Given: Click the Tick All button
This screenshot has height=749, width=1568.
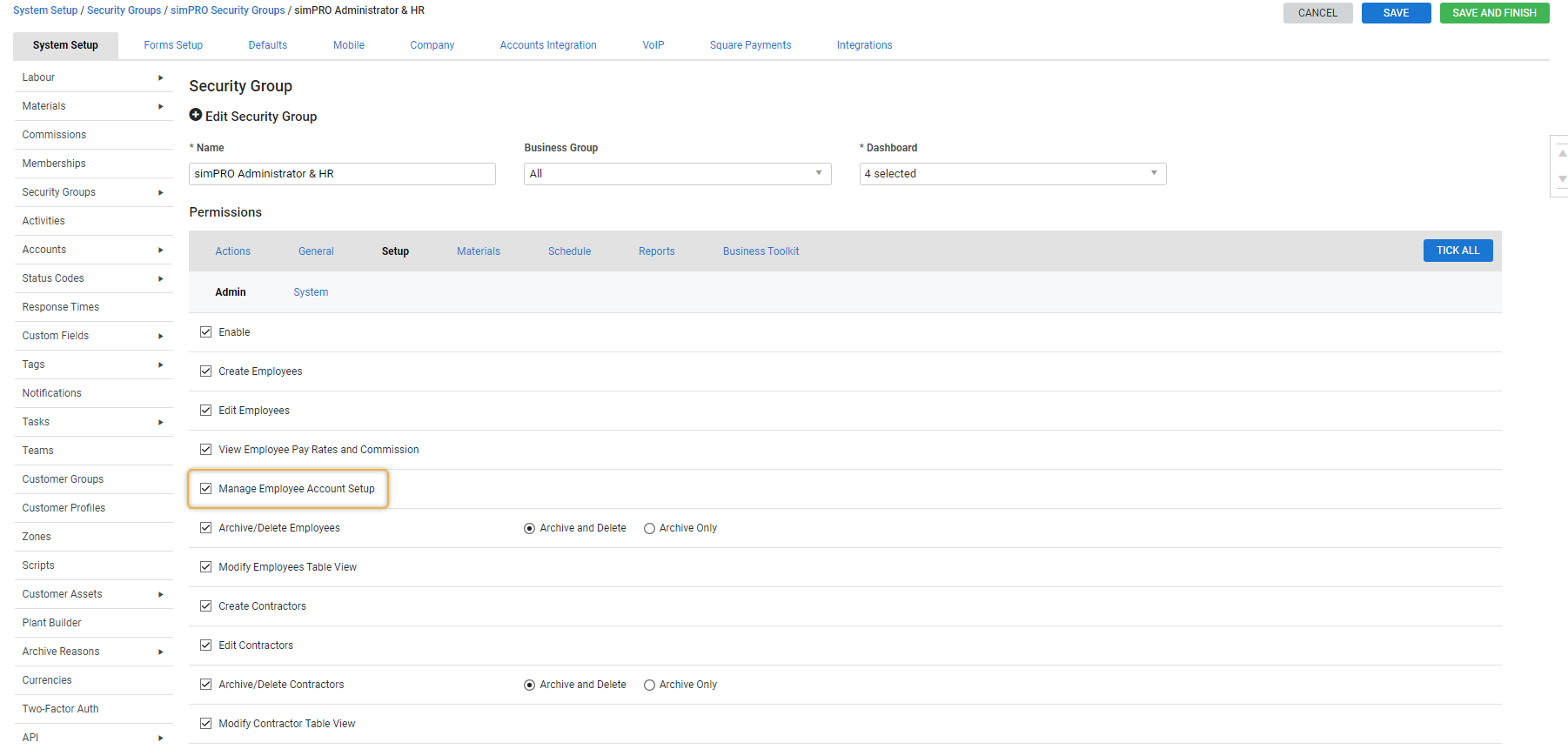Looking at the screenshot, I should click(x=1457, y=251).
